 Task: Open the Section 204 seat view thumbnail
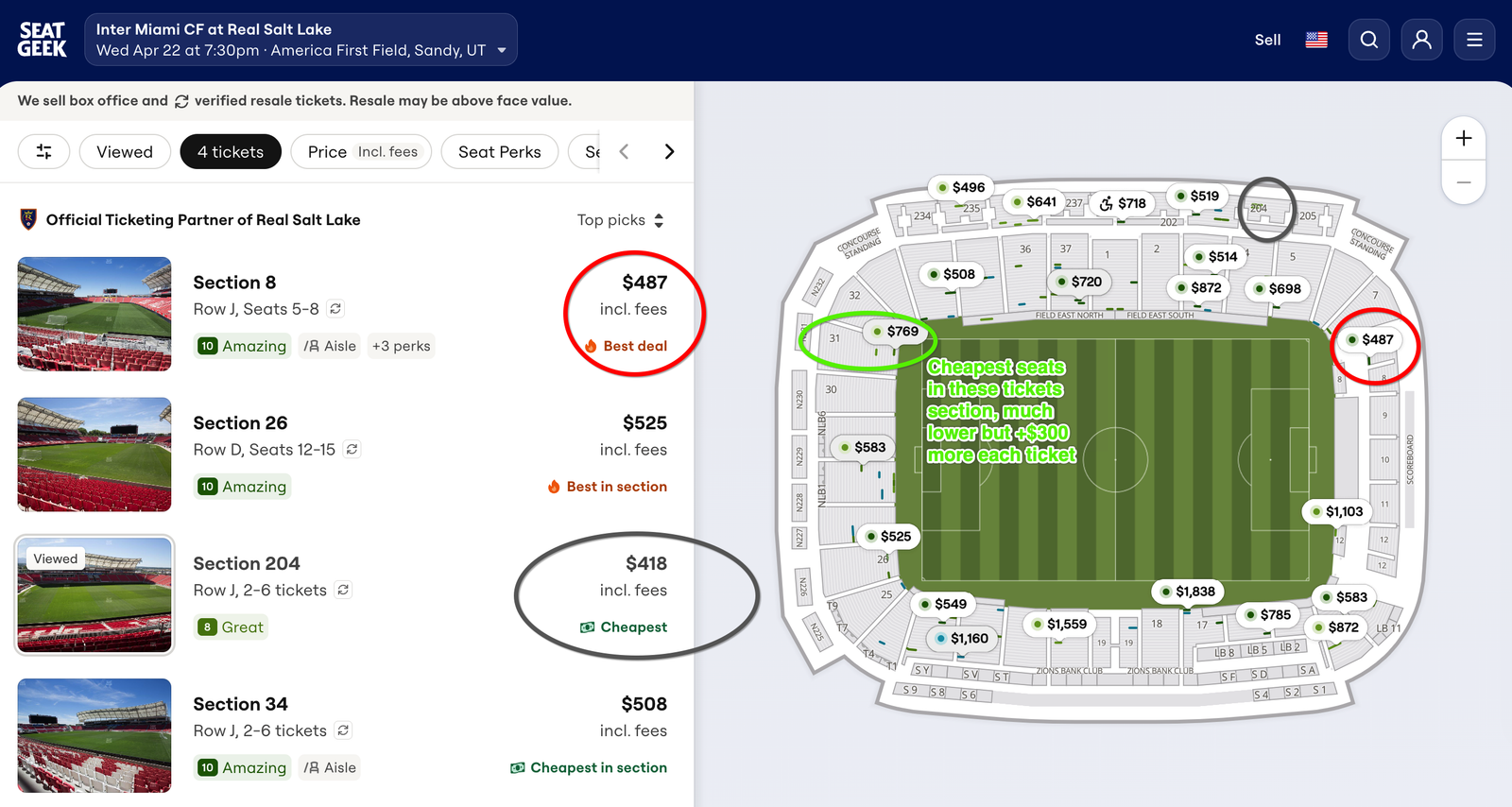coord(94,595)
